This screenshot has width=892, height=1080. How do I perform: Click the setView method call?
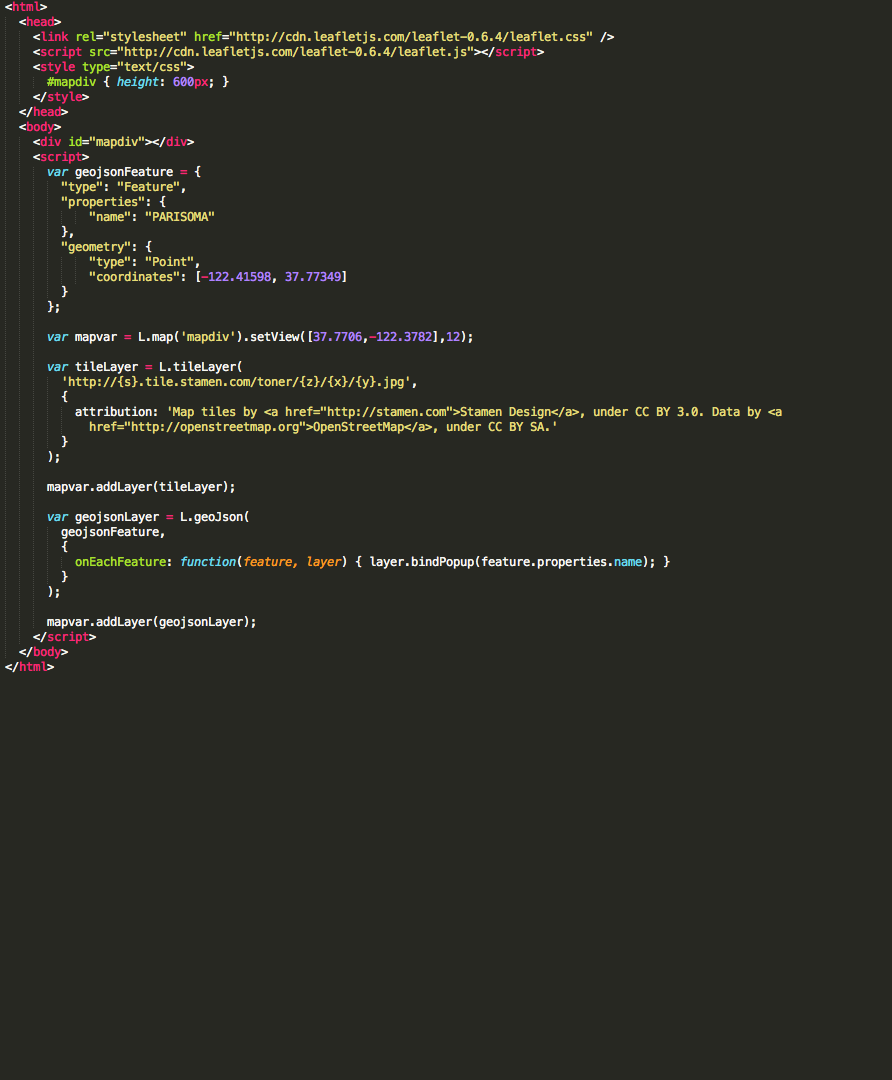[x=275, y=337]
